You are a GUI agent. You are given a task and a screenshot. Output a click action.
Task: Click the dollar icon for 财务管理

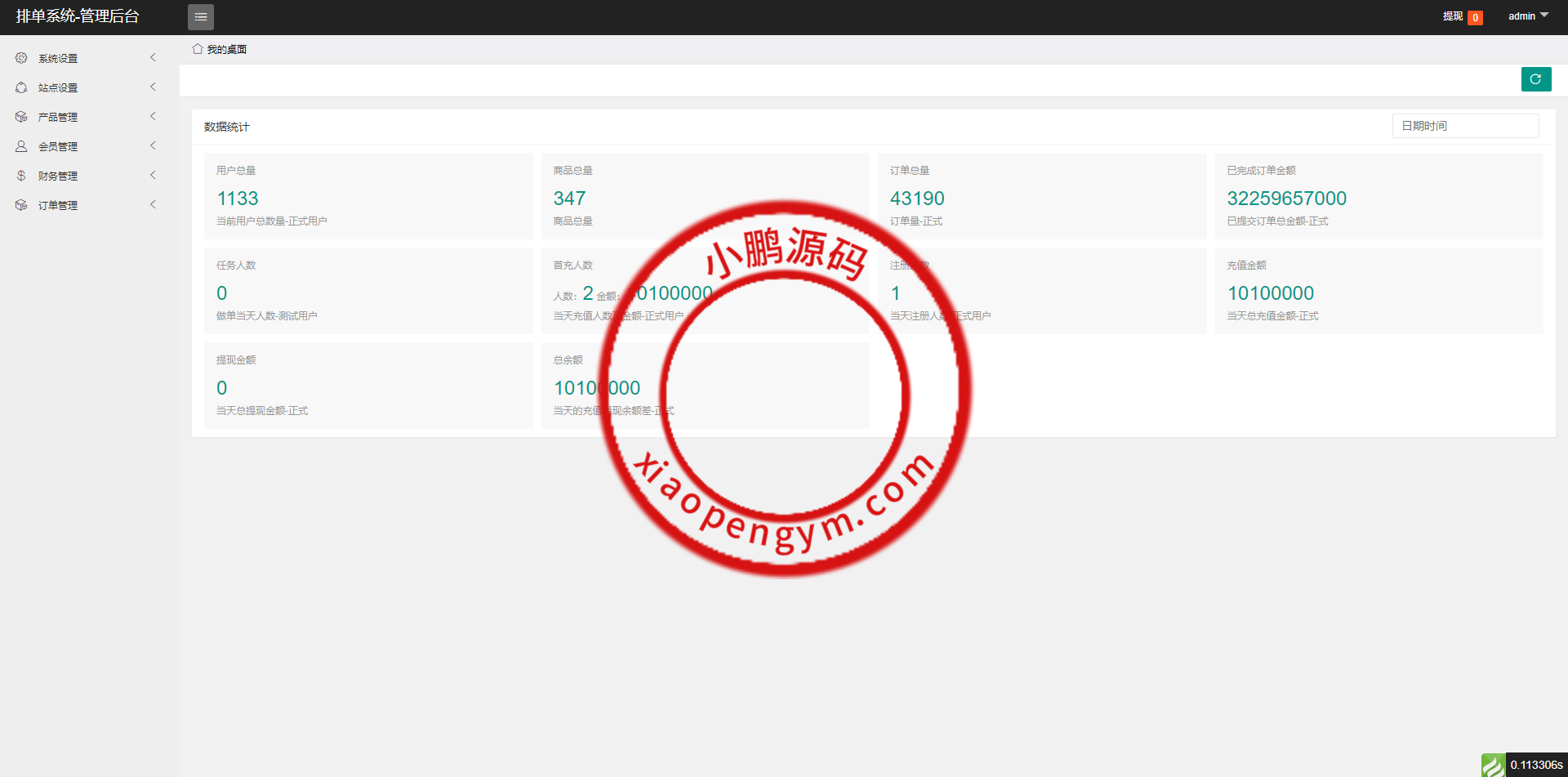click(21, 176)
